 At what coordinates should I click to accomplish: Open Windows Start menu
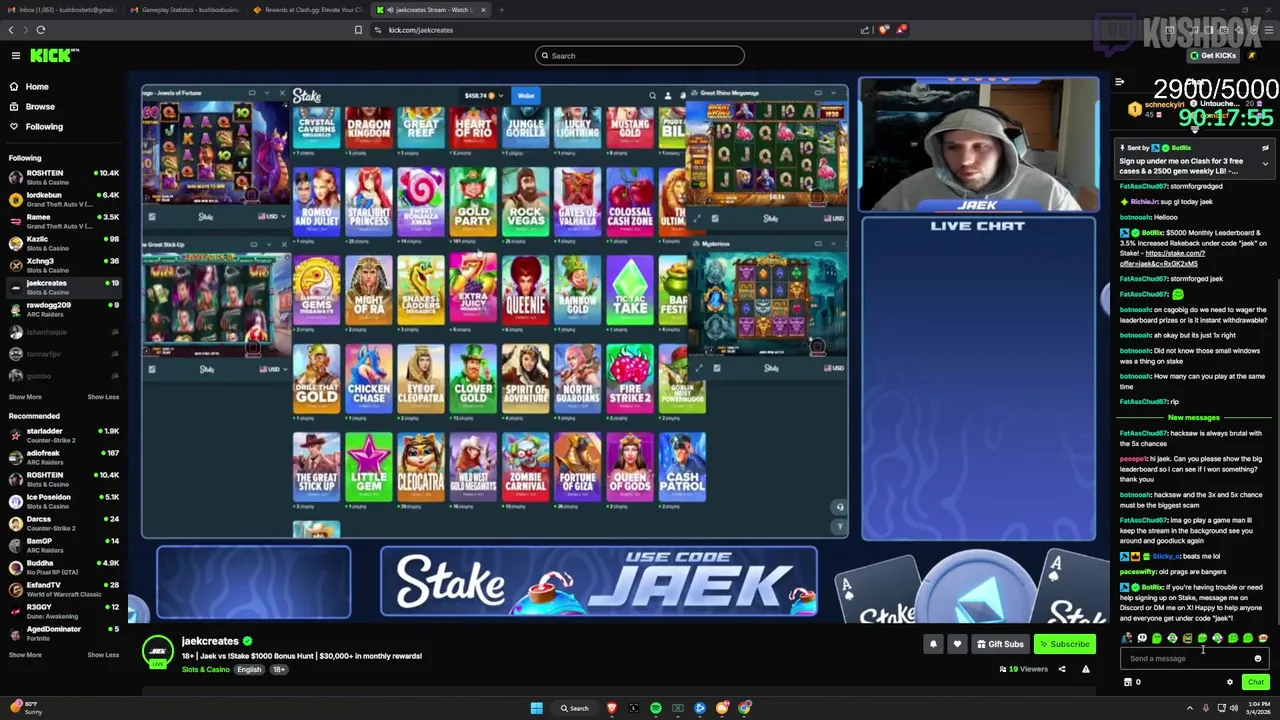coord(537,708)
